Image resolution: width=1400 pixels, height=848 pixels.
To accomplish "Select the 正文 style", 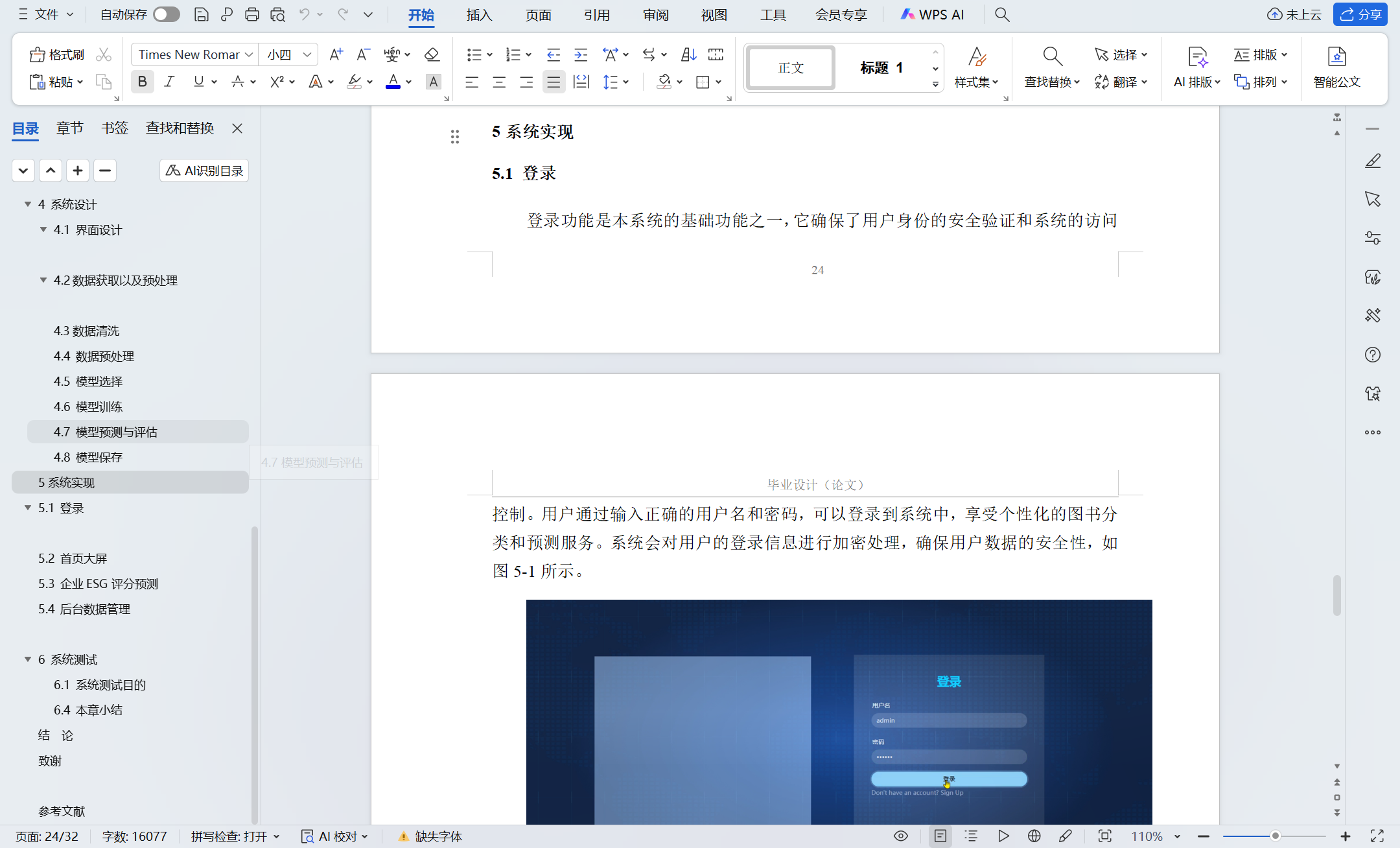I will point(791,67).
